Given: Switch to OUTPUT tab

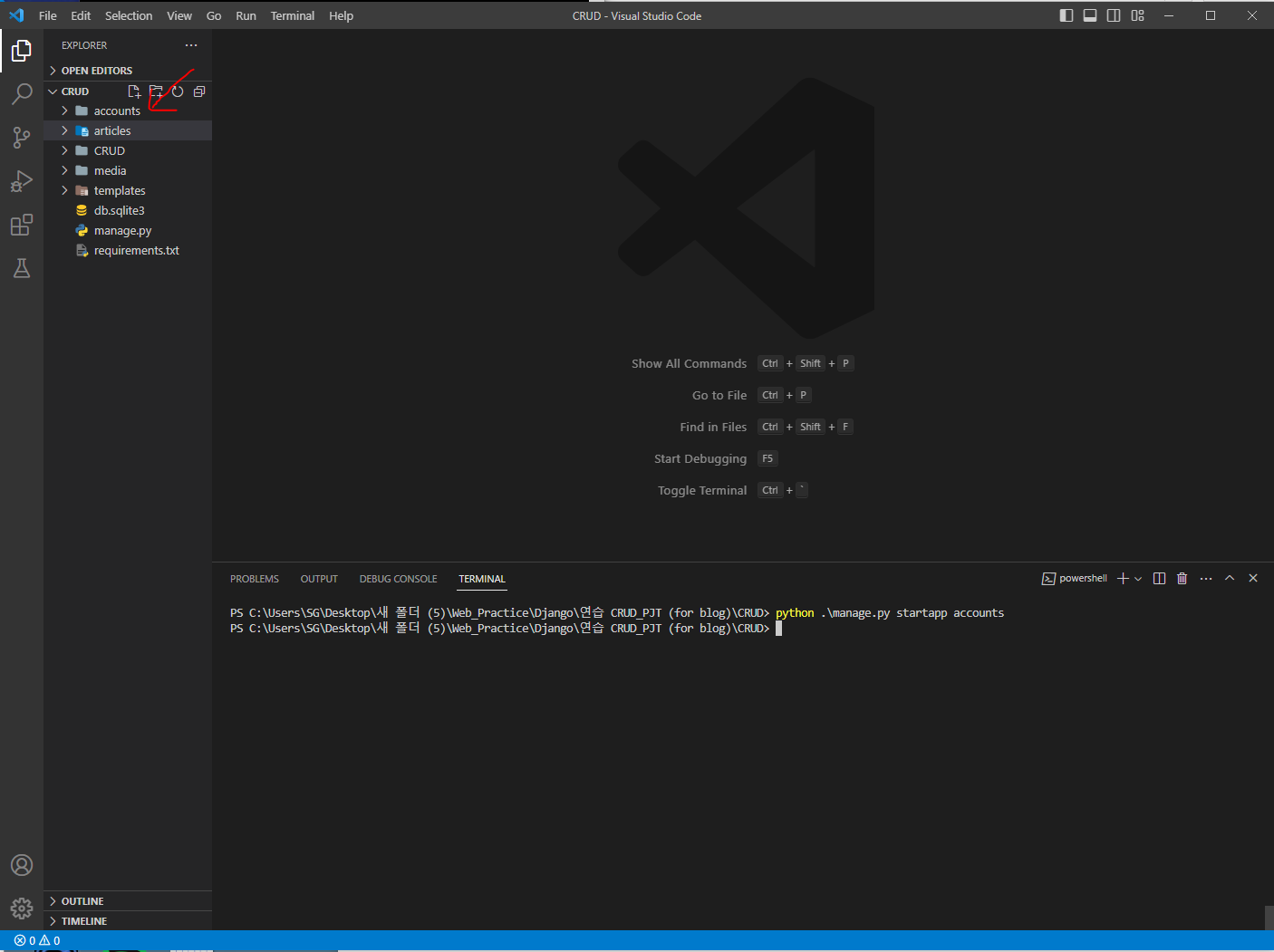Looking at the screenshot, I should pos(319,579).
